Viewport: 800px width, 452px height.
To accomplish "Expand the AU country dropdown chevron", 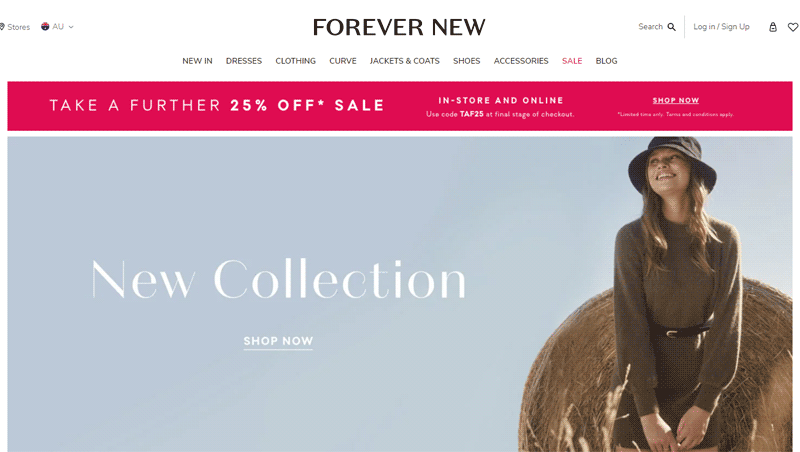I will click(71, 27).
